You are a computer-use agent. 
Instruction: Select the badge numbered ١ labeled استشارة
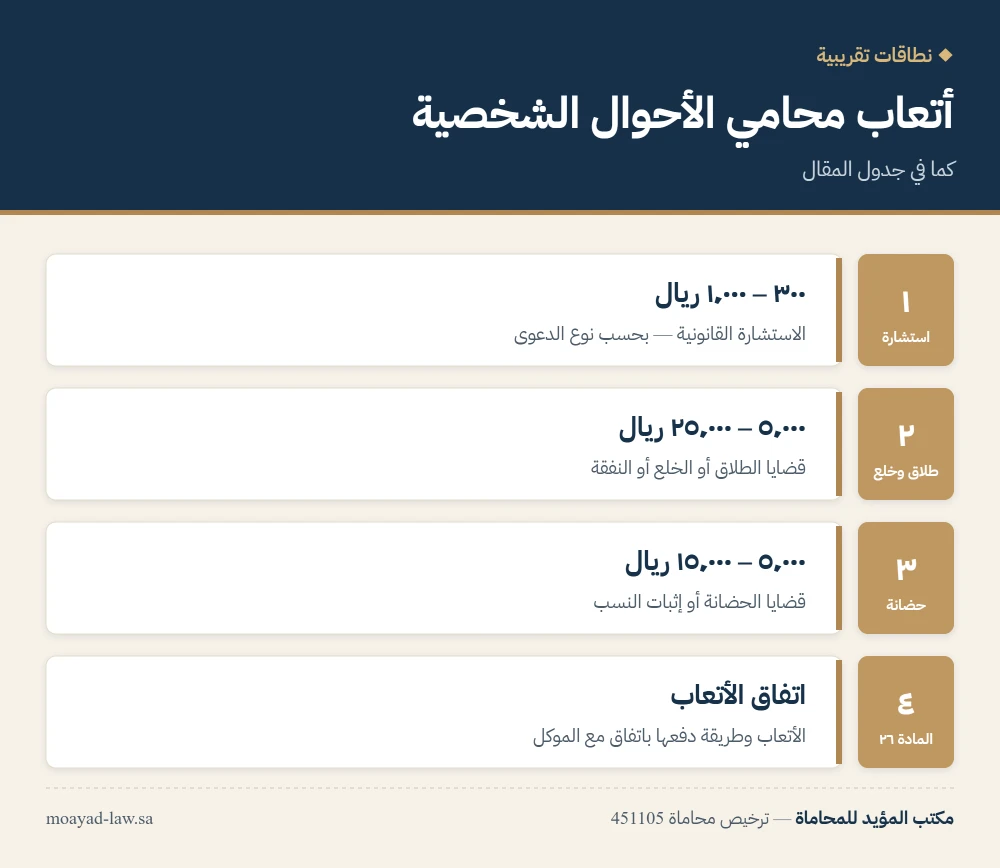click(x=906, y=310)
